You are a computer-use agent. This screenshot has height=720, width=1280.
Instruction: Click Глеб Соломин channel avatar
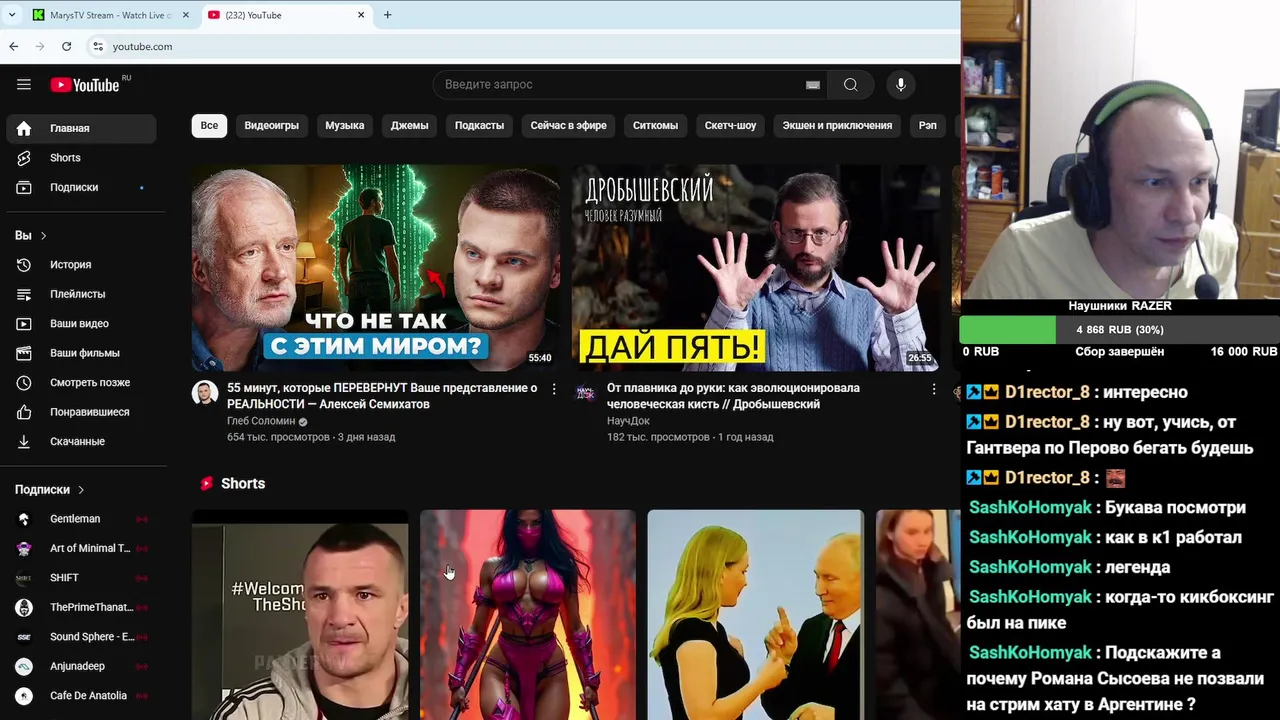205,392
